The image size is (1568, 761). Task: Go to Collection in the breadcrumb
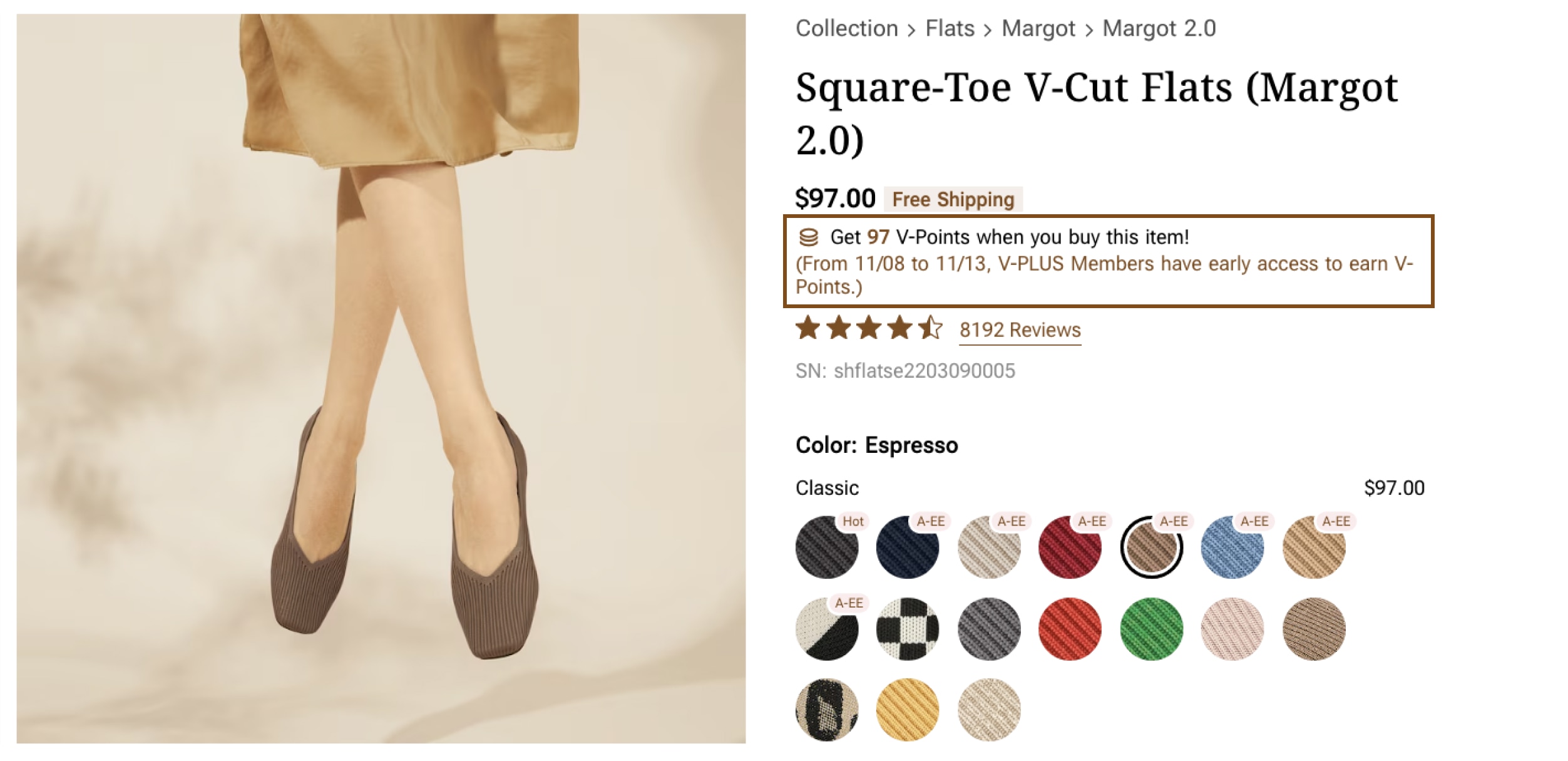pos(846,29)
